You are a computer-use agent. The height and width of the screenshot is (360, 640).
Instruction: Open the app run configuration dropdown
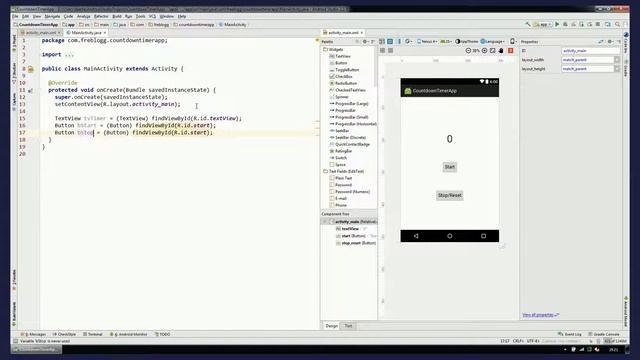point(542,24)
